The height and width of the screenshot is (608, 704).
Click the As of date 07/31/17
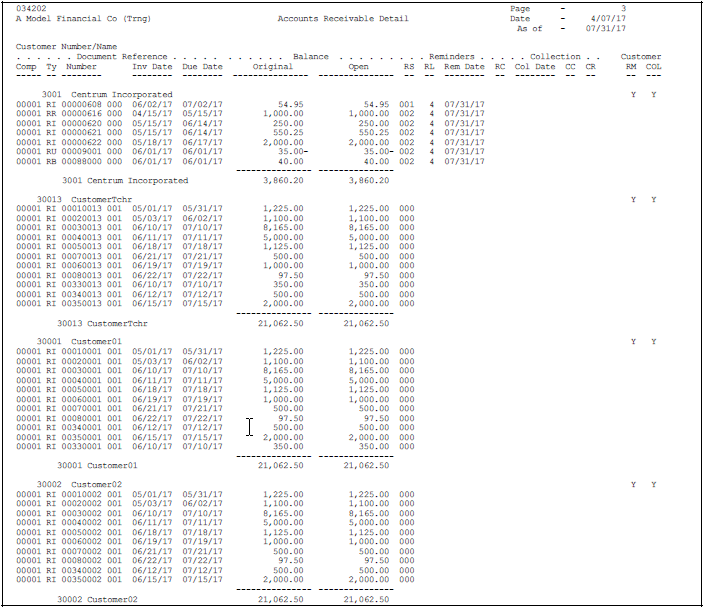point(605,29)
